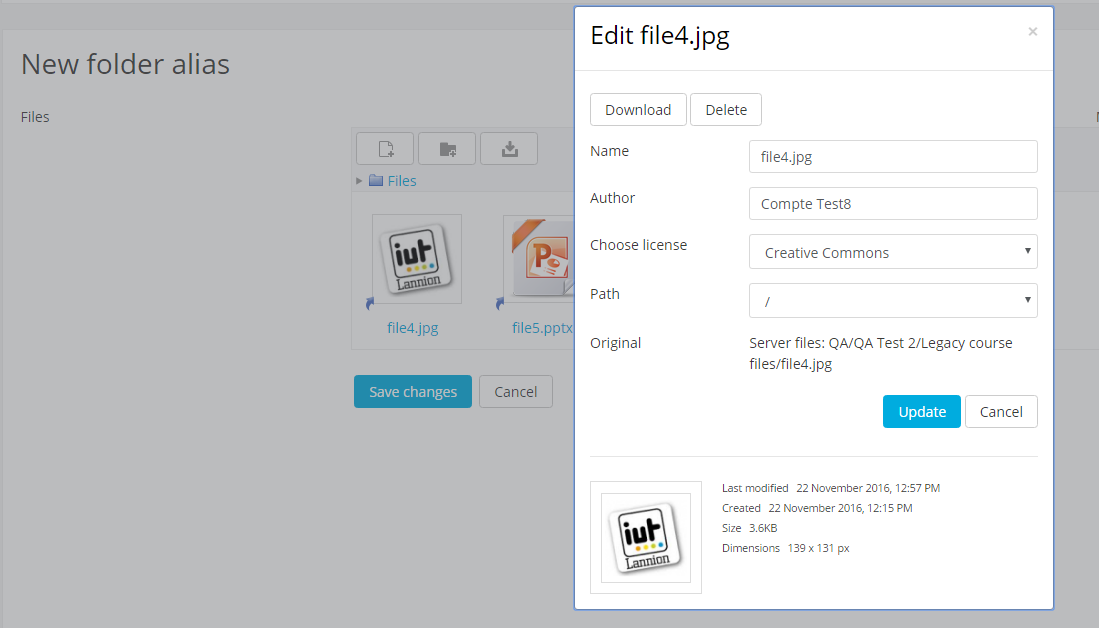Click the create folder icon in toolbar

(x=447, y=149)
